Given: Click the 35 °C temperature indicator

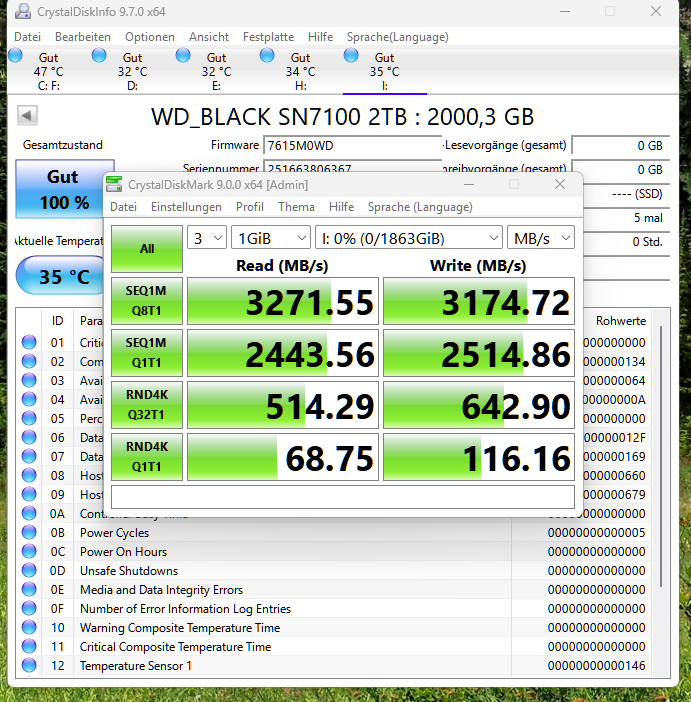Looking at the screenshot, I should (60, 276).
